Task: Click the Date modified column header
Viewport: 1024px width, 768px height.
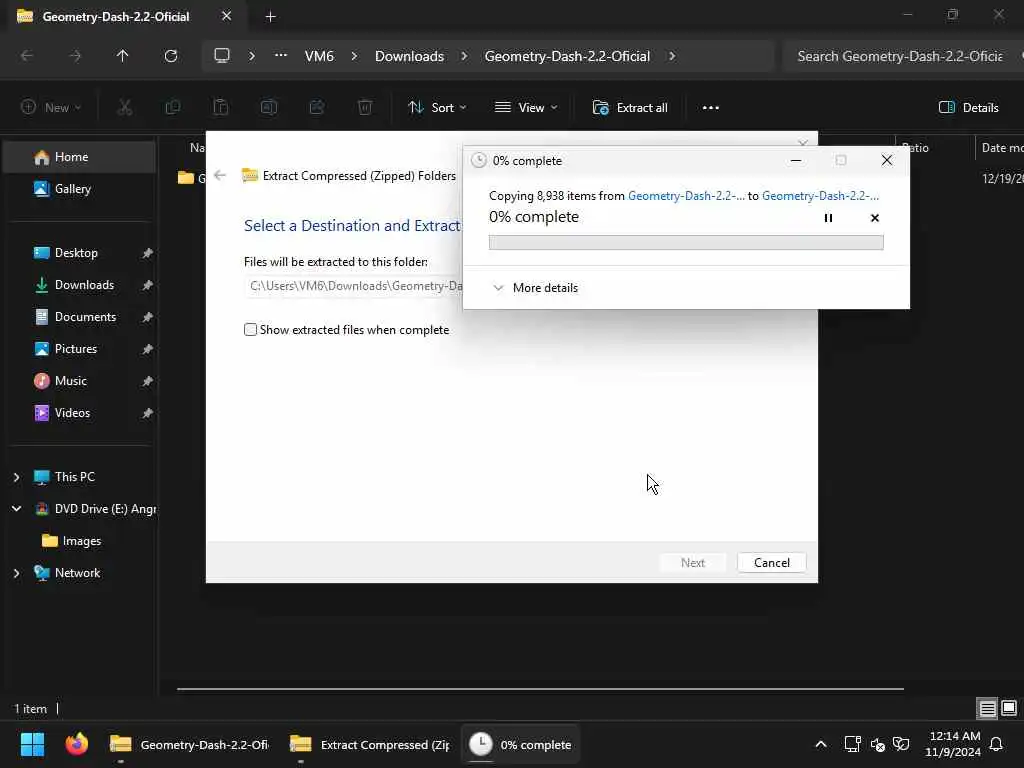Action: point(1000,148)
